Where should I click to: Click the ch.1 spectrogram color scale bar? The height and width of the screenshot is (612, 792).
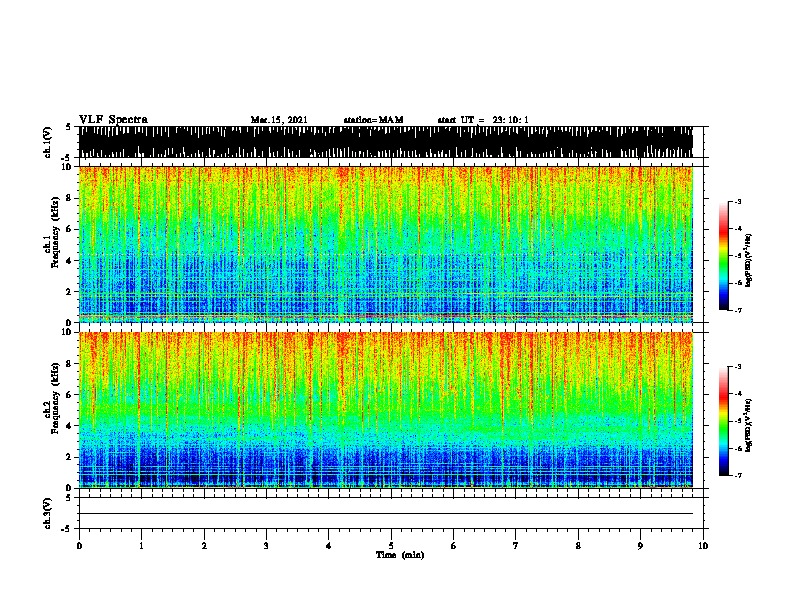724,256
